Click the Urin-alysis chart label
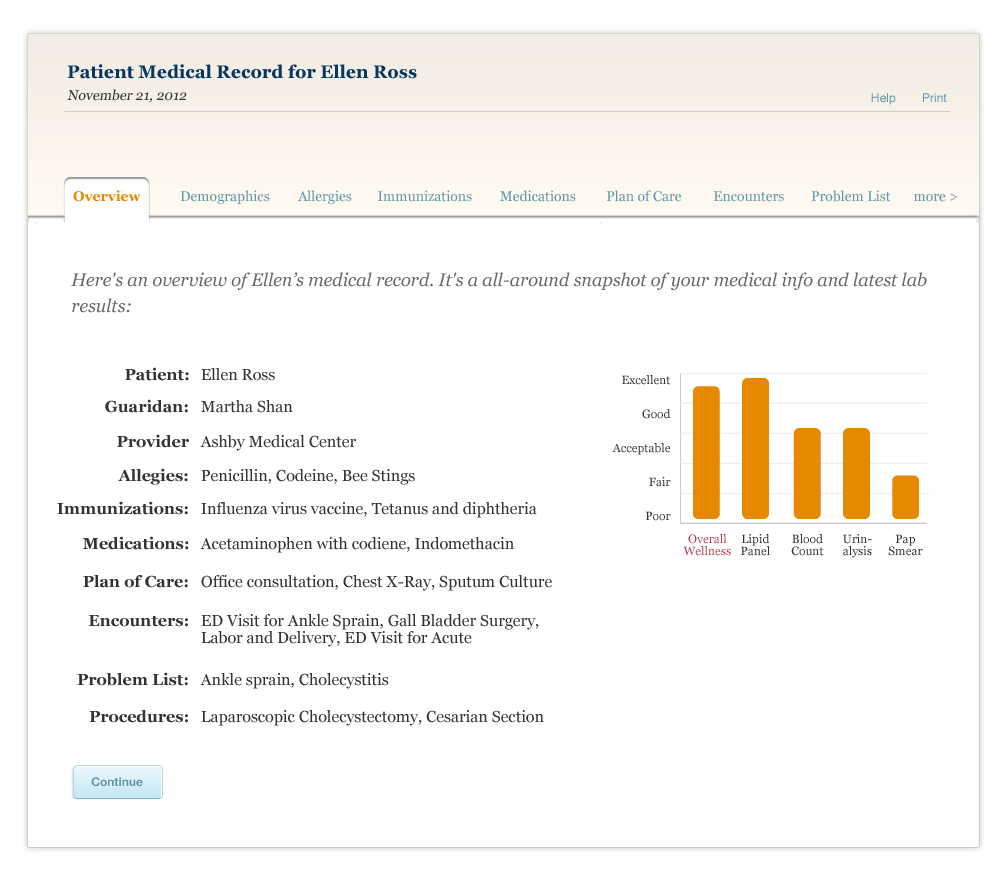The width and height of the screenshot is (1000, 884). pos(857,545)
